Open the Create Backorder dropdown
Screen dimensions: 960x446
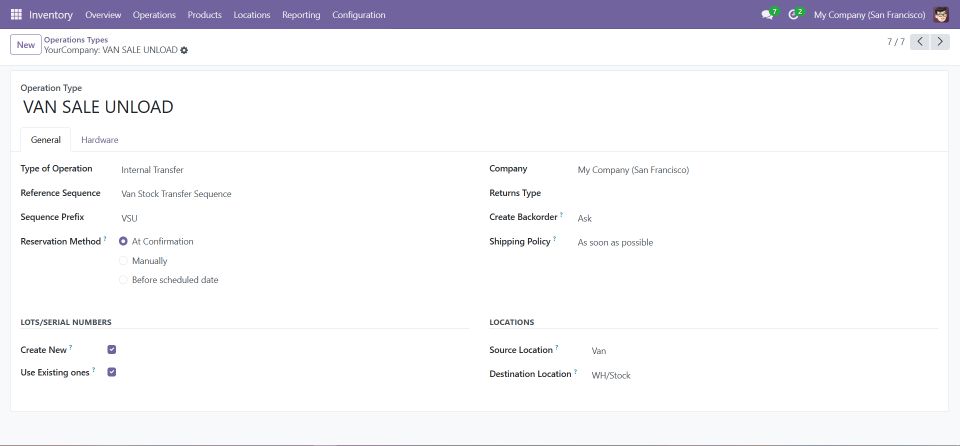click(750, 218)
